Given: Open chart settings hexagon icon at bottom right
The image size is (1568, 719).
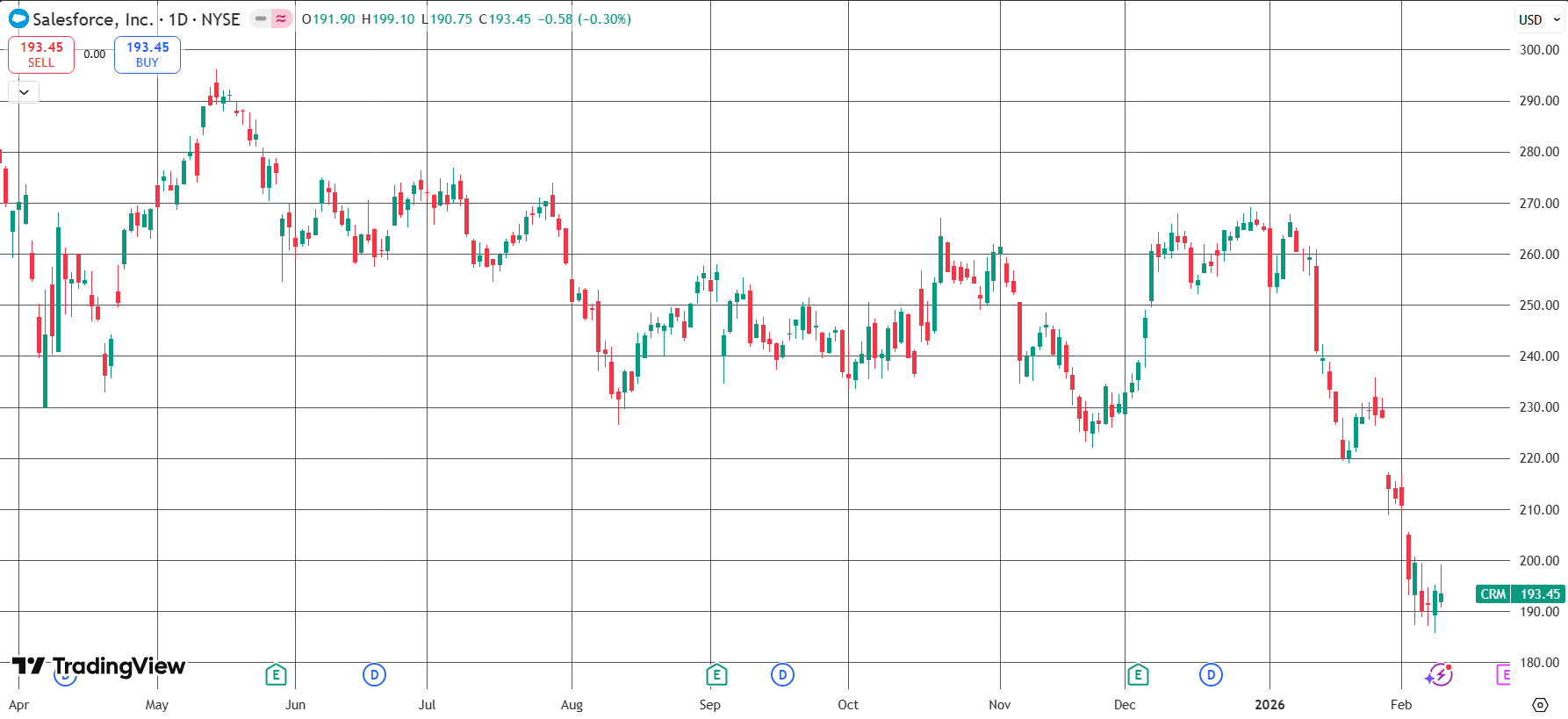Looking at the screenshot, I should pyautogui.click(x=1540, y=705).
